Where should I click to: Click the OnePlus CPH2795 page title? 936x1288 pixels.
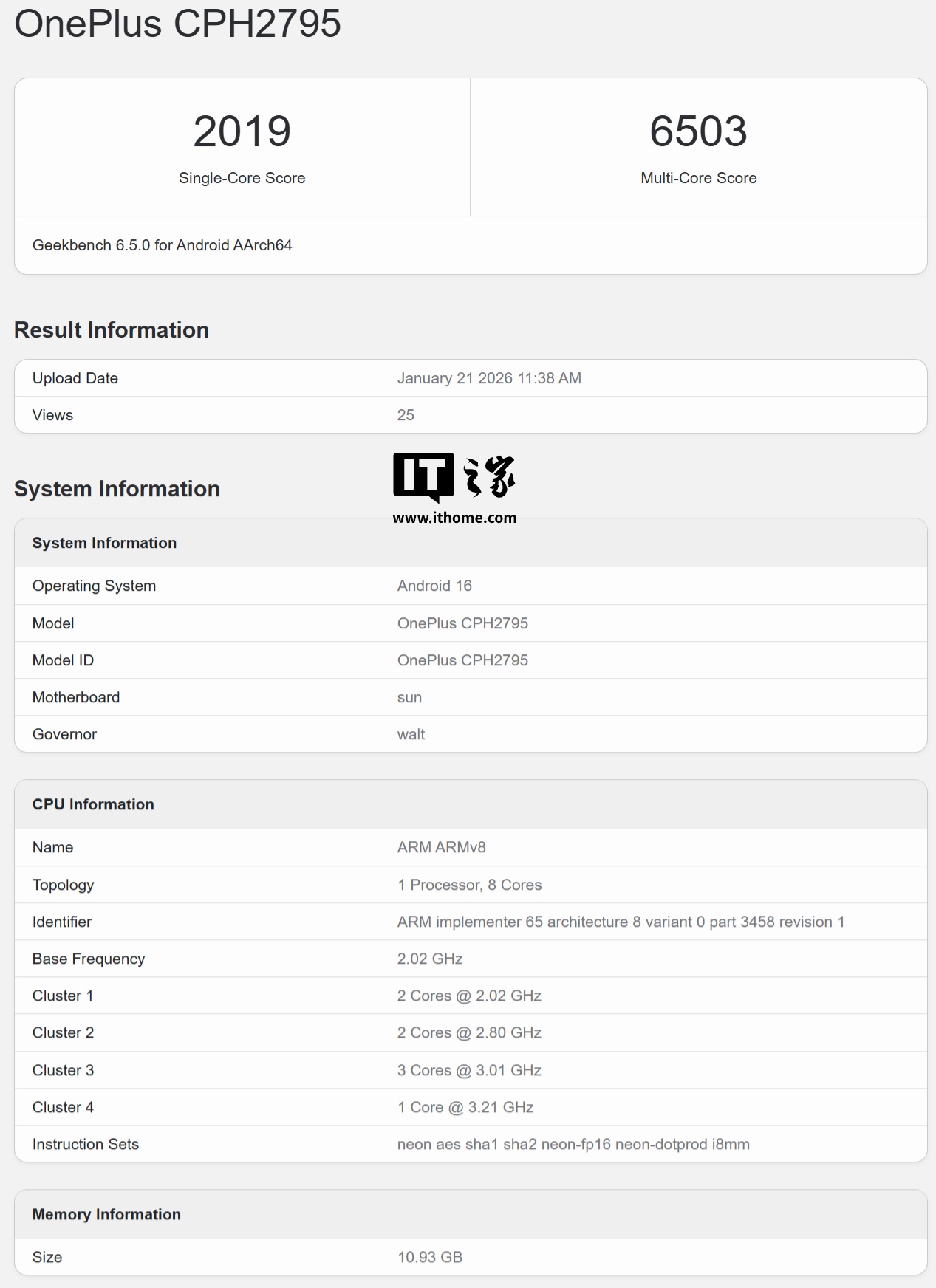177,23
